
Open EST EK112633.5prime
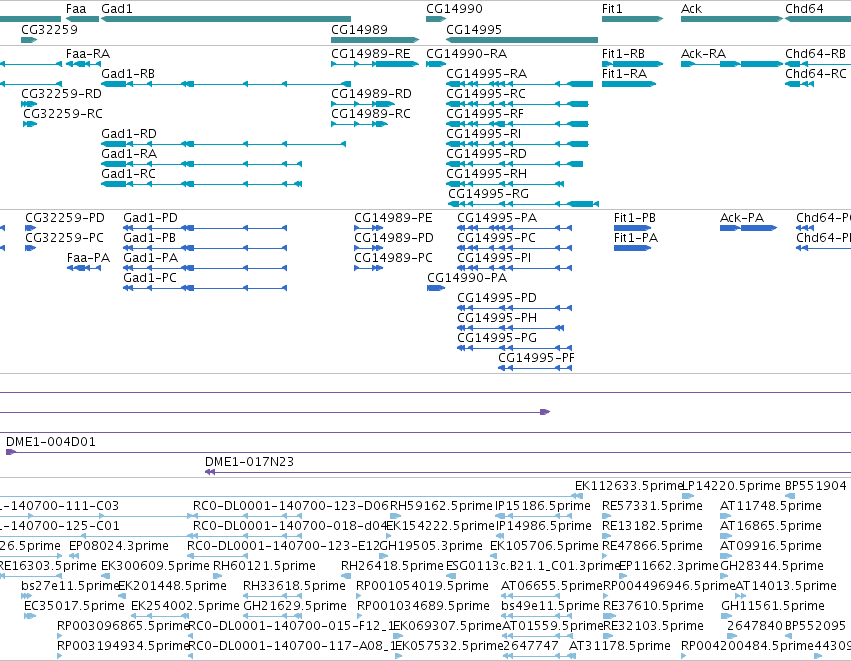pyautogui.click(x=628, y=486)
